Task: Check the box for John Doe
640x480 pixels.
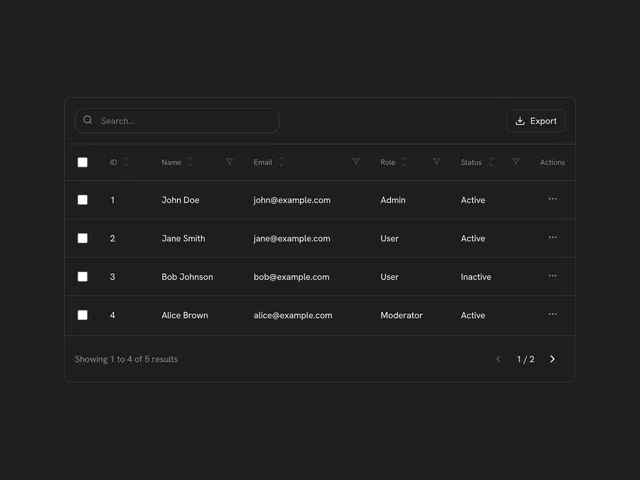Action: pyautogui.click(x=83, y=200)
